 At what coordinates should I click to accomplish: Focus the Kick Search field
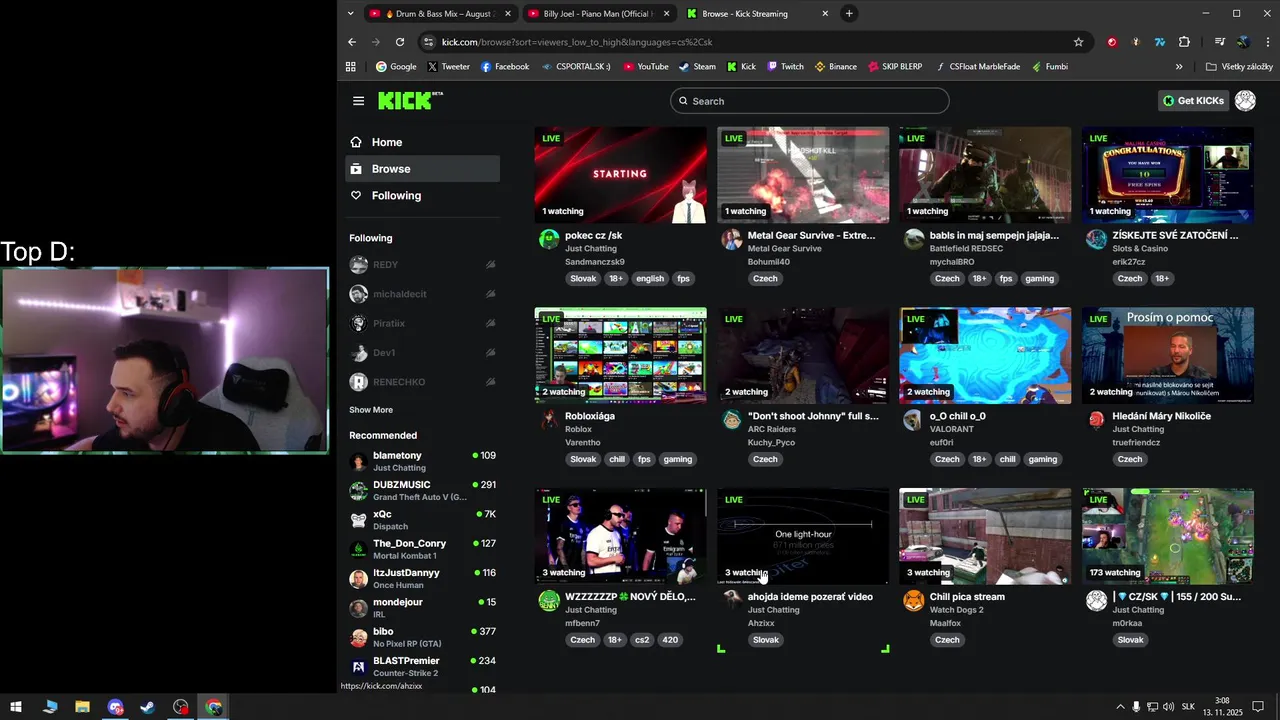[809, 101]
